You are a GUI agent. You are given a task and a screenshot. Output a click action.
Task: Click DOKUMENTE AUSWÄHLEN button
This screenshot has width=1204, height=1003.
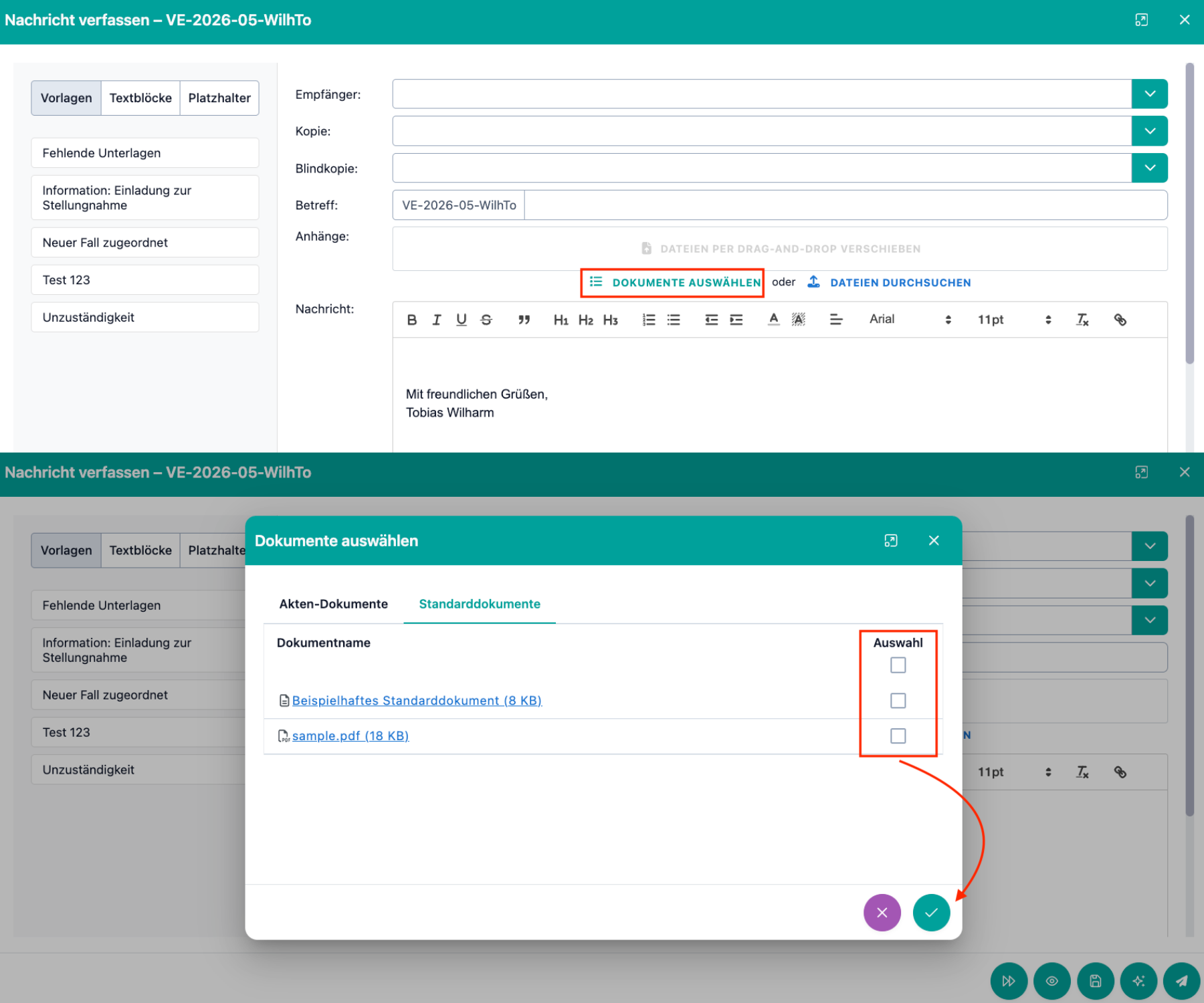[x=676, y=283]
